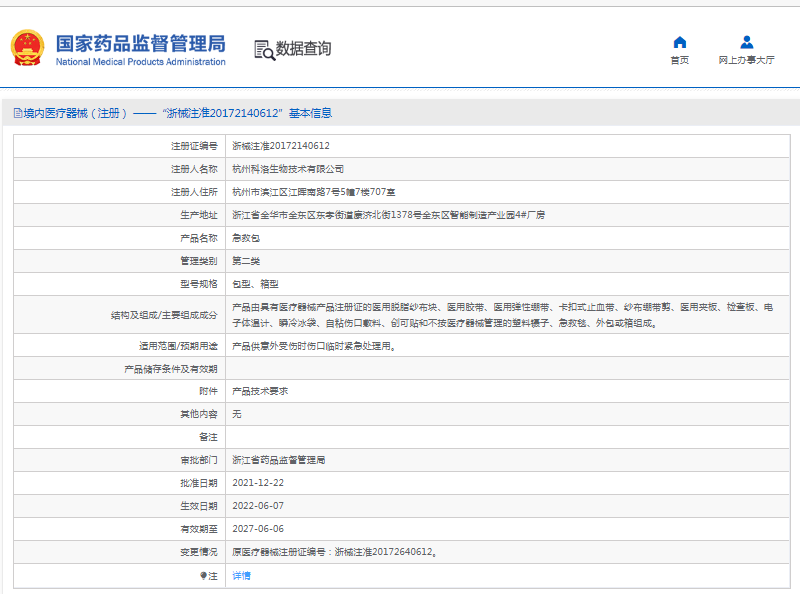This screenshot has height=594, width=800.
Task: Click the 有效期至 value 2027-06-06
Action: click(x=258, y=528)
